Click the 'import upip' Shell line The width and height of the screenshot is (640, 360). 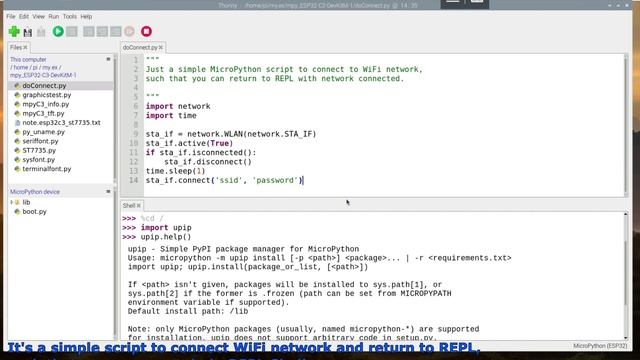[166, 227]
